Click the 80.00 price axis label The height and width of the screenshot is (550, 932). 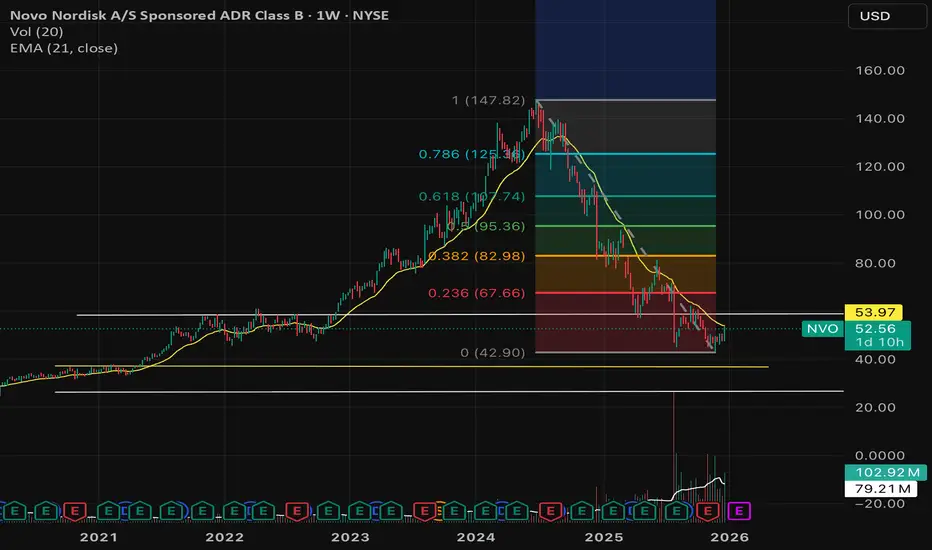point(875,263)
